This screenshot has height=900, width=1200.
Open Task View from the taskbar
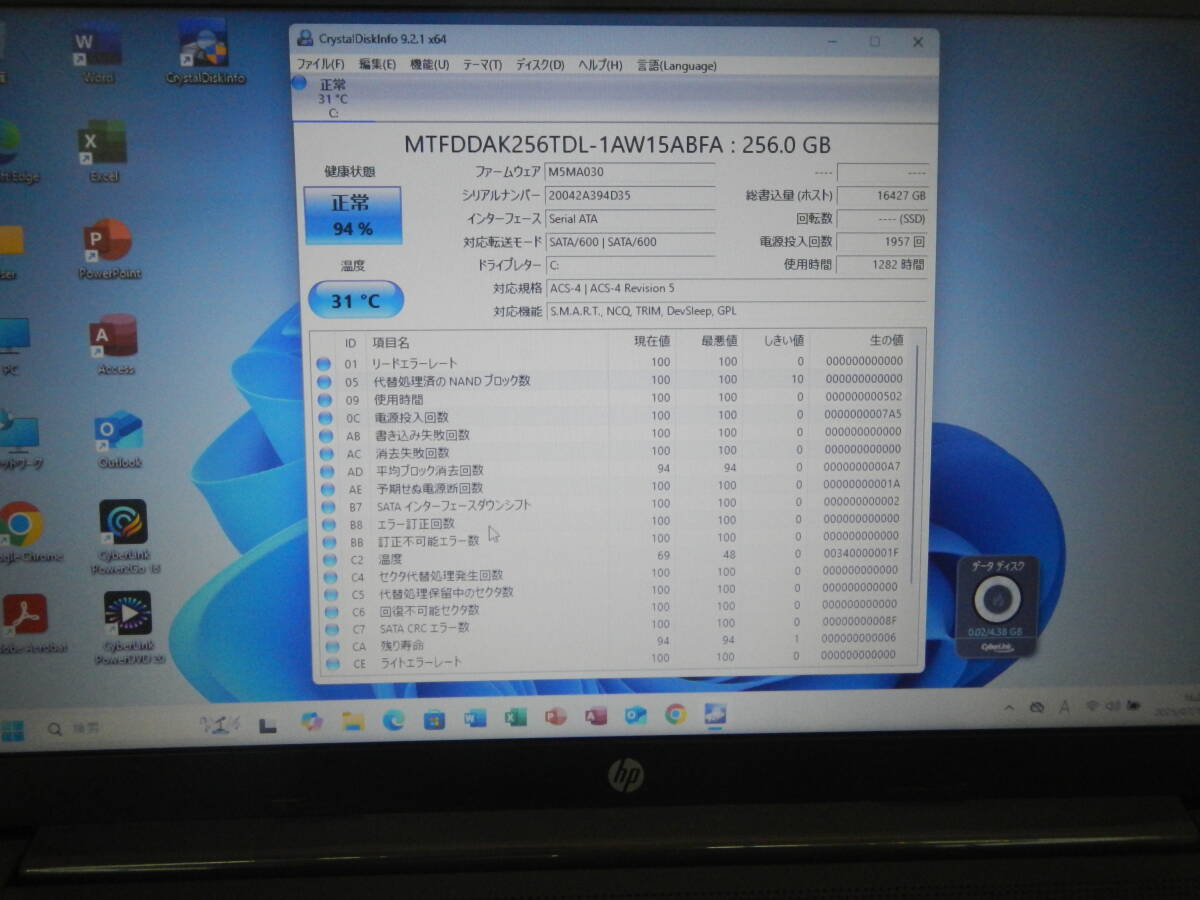click(266, 725)
